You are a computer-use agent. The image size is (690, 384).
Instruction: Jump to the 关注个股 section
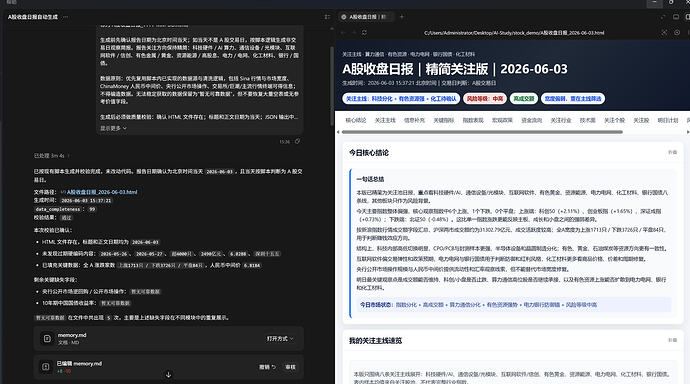point(614,120)
